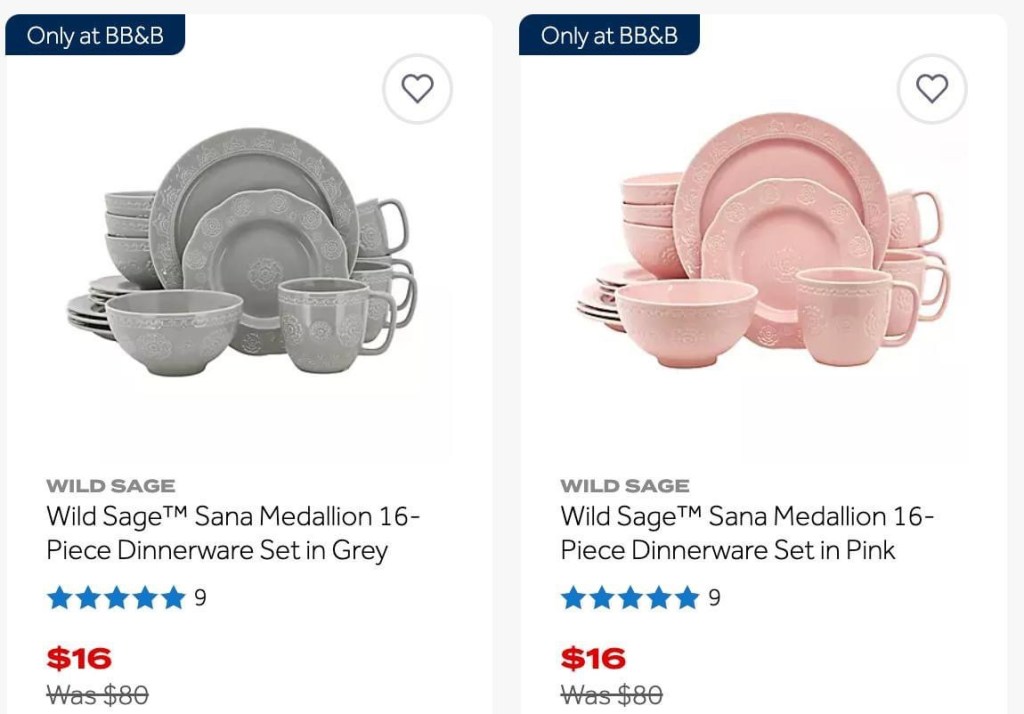This screenshot has height=714, width=1024.
Task: Favorite the Pink dinnerware set with heart icon
Action: pos(931,89)
